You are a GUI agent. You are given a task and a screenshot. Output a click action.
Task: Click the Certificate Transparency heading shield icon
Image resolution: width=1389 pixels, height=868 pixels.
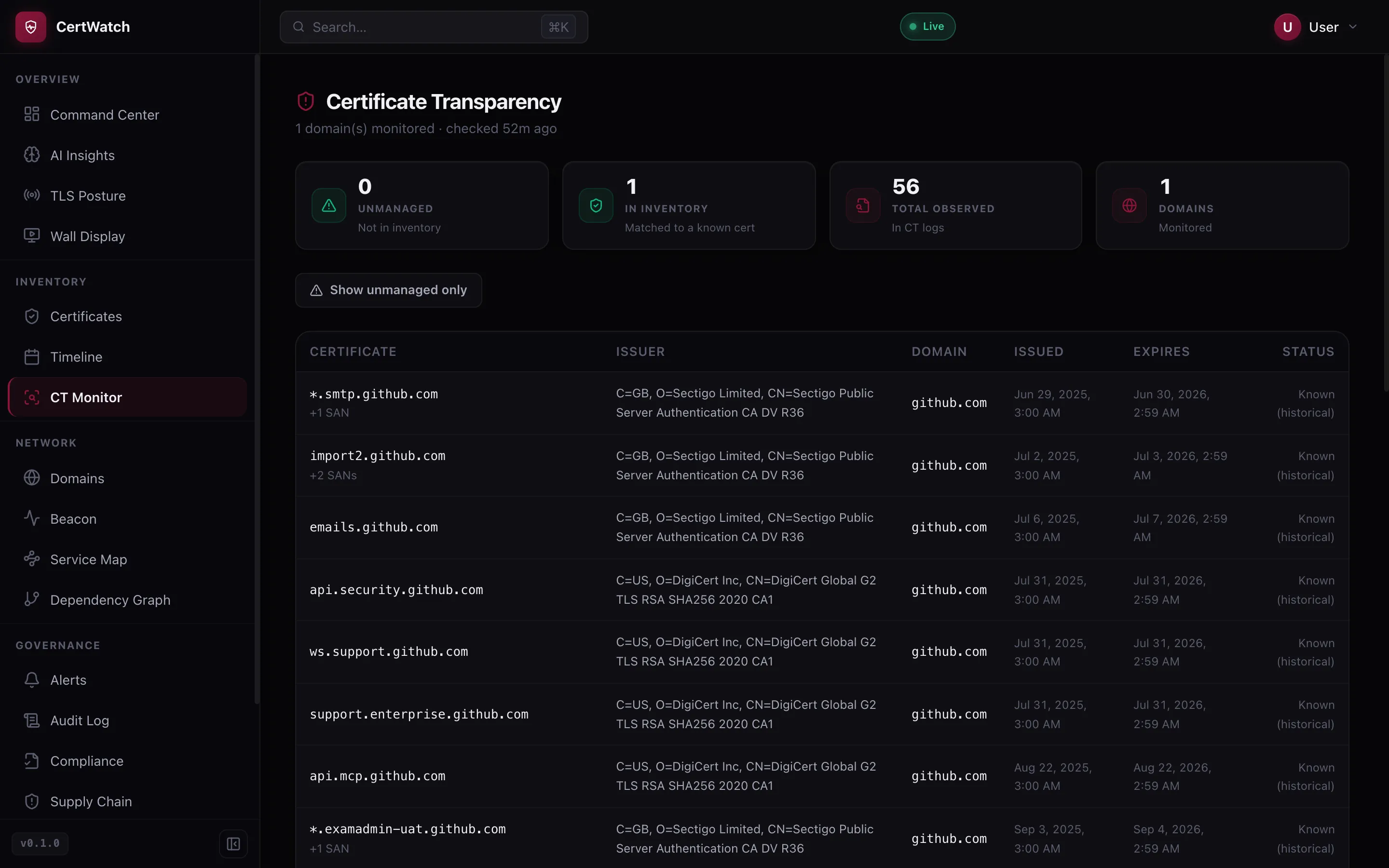pyautogui.click(x=305, y=102)
